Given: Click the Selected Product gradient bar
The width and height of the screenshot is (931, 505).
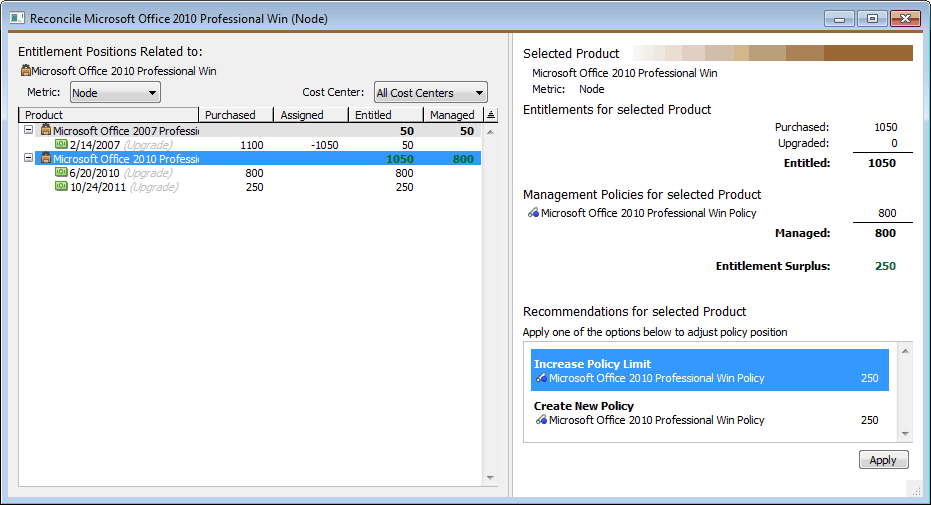Looking at the screenshot, I should coord(772,53).
